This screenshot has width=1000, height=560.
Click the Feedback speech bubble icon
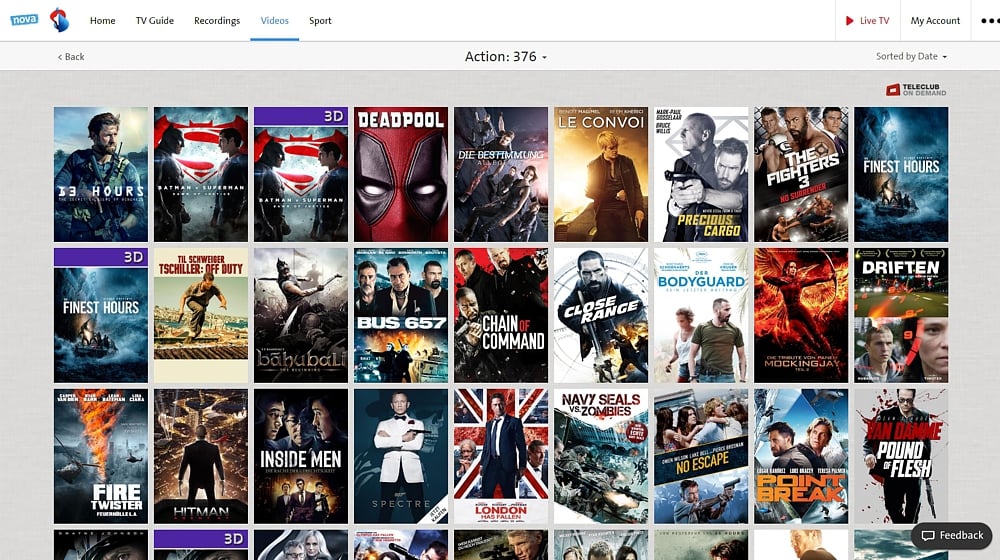point(928,535)
